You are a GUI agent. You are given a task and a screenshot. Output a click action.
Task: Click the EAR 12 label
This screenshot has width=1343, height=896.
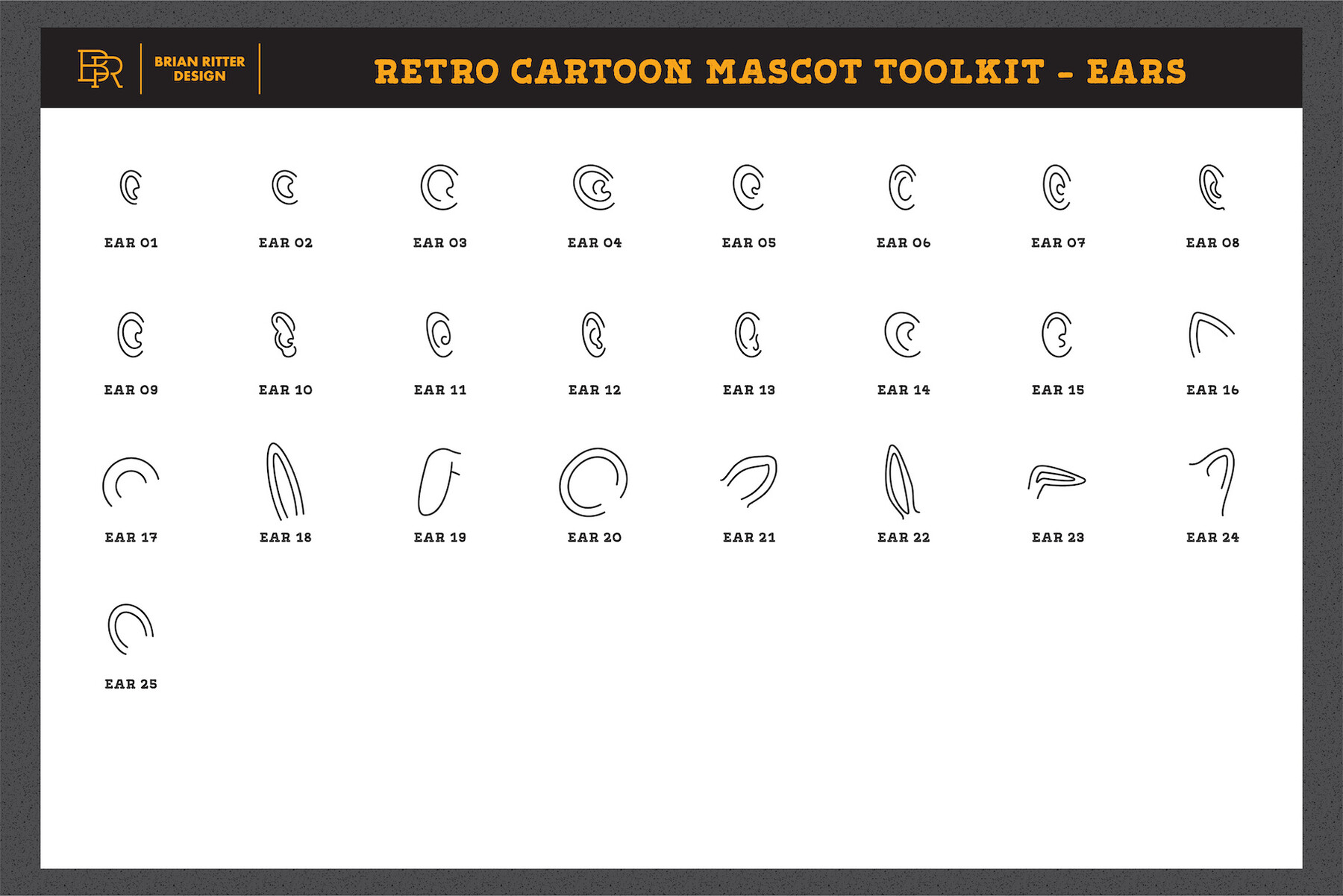pyautogui.click(x=595, y=389)
